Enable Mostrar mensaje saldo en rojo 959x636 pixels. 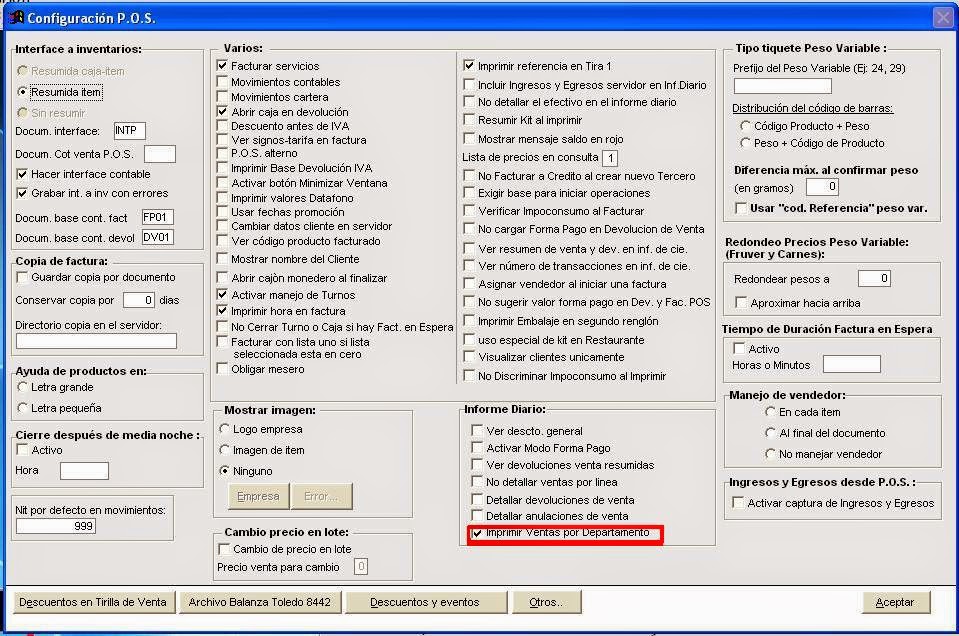pos(468,140)
